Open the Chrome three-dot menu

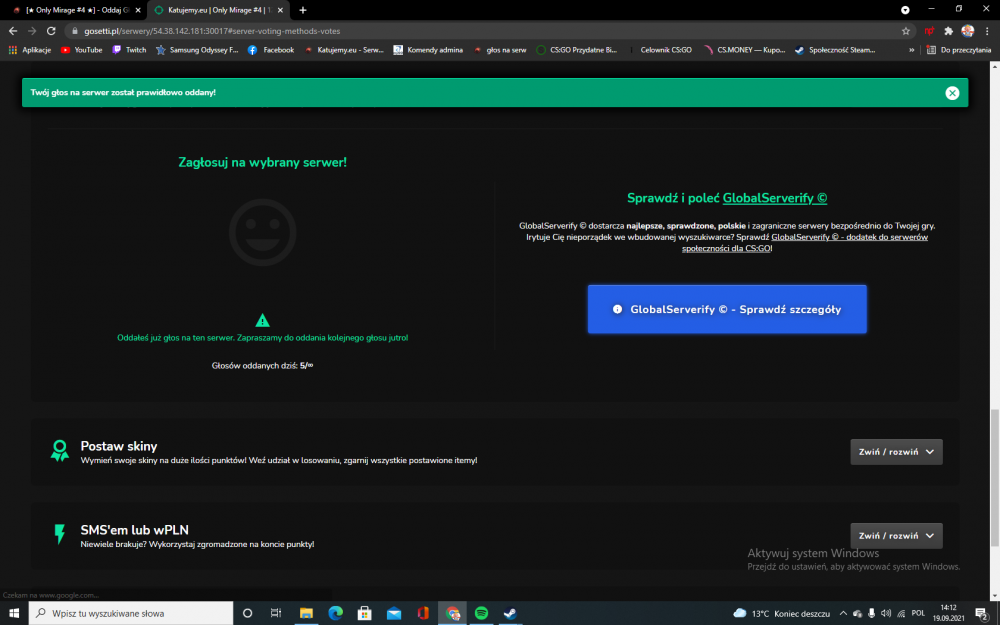coord(987,31)
